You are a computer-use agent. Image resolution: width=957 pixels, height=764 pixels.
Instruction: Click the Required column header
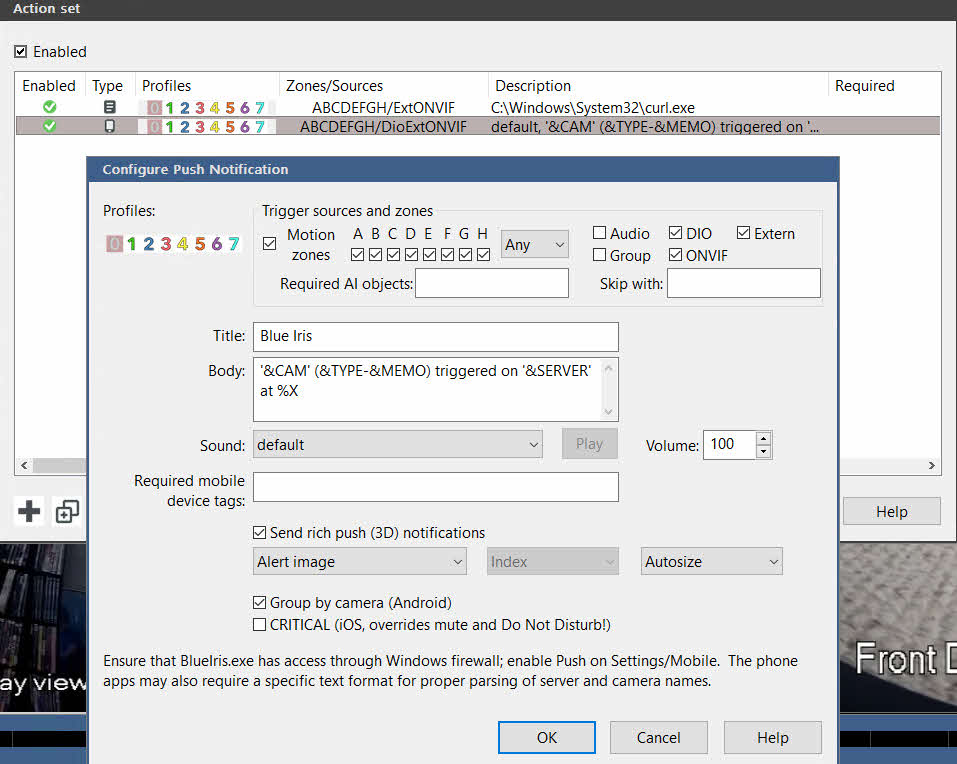(884, 85)
